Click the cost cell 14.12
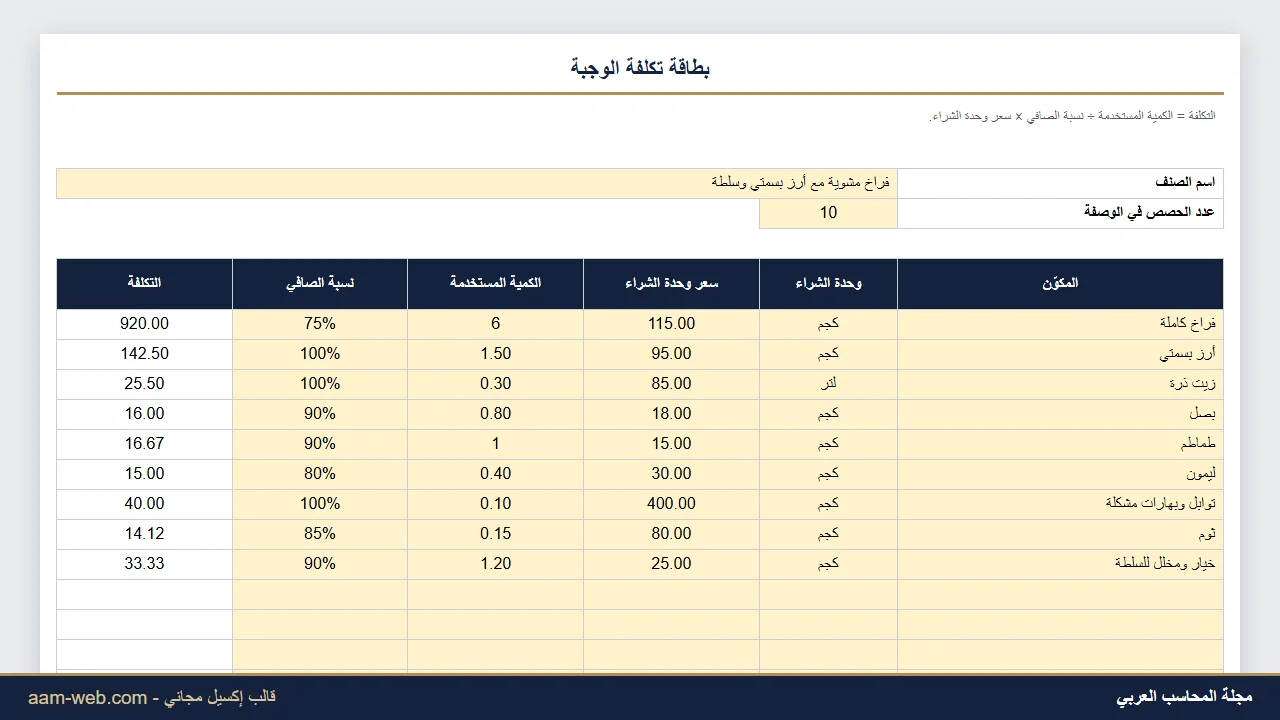 click(x=145, y=534)
